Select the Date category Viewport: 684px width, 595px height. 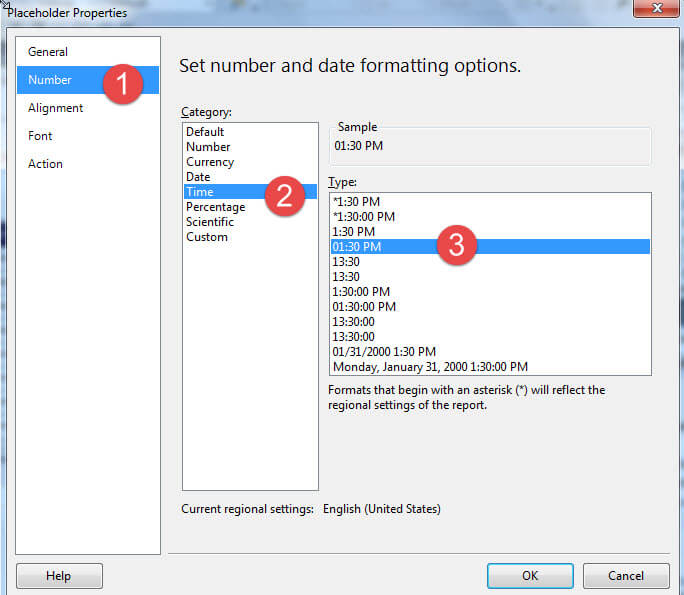[198, 177]
